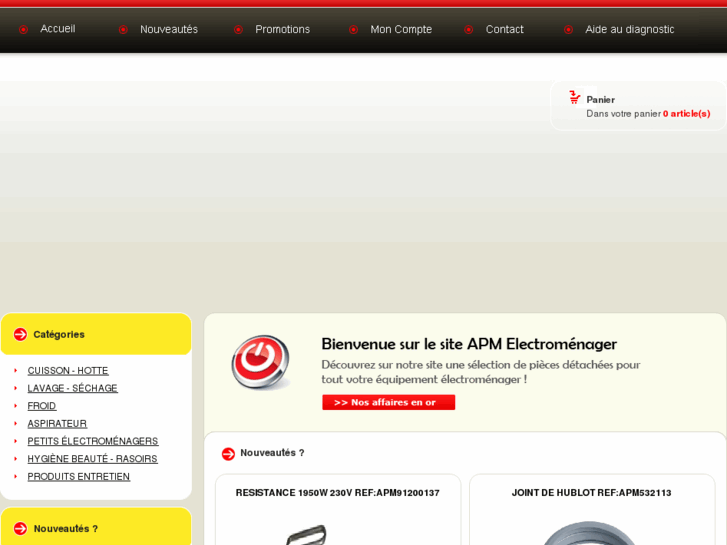Go to the Promotions page
The height and width of the screenshot is (545, 727).
[282, 29]
